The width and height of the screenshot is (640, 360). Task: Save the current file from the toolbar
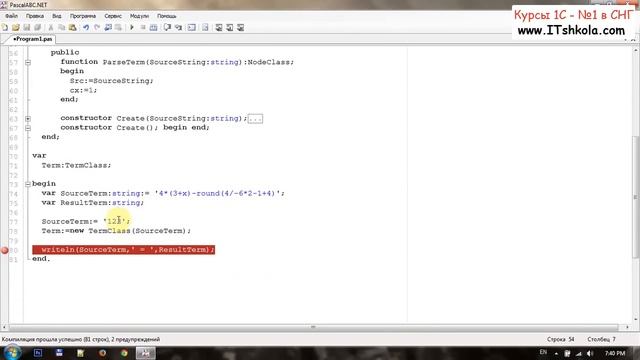coord(27,27)
